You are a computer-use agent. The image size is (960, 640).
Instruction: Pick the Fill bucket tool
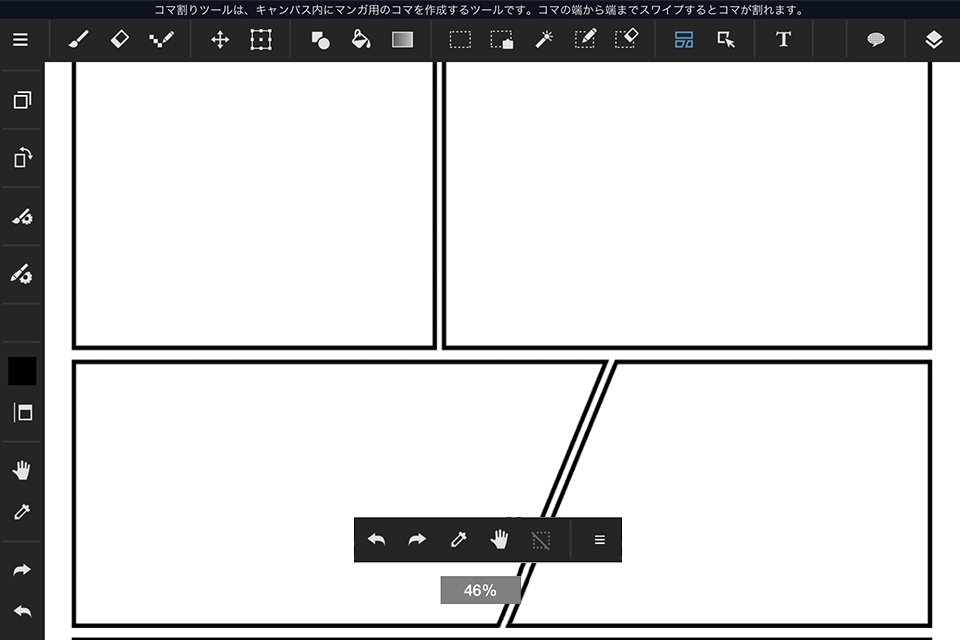pyautogui.click(x=360, y=39)
